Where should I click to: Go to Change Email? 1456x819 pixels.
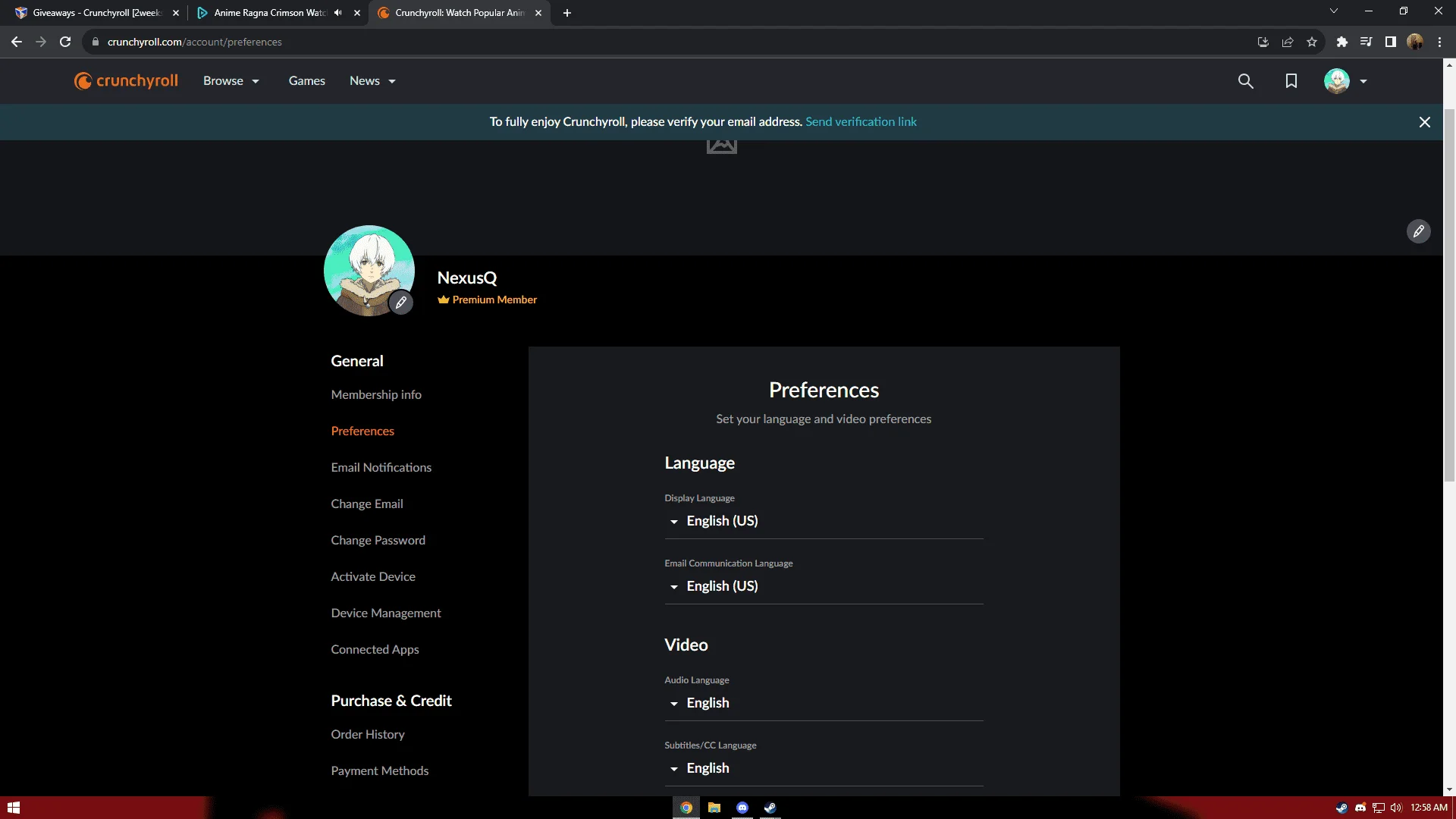pos(367,504)
